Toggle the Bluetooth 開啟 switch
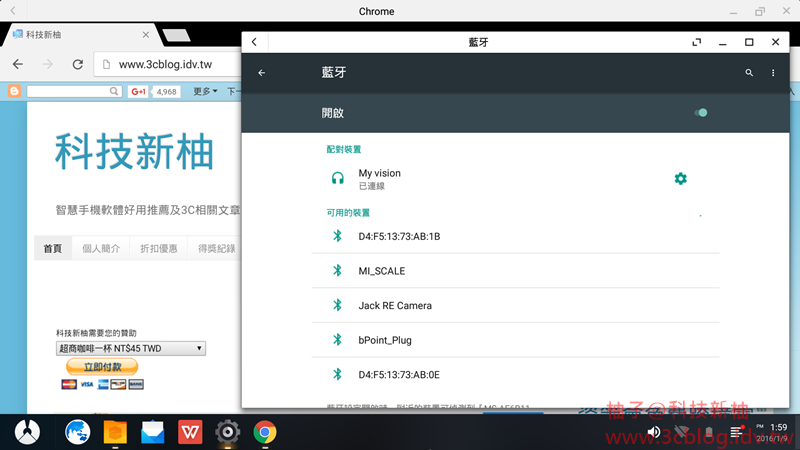Viewport: 800px width, 450px height. tap(701, 113)
